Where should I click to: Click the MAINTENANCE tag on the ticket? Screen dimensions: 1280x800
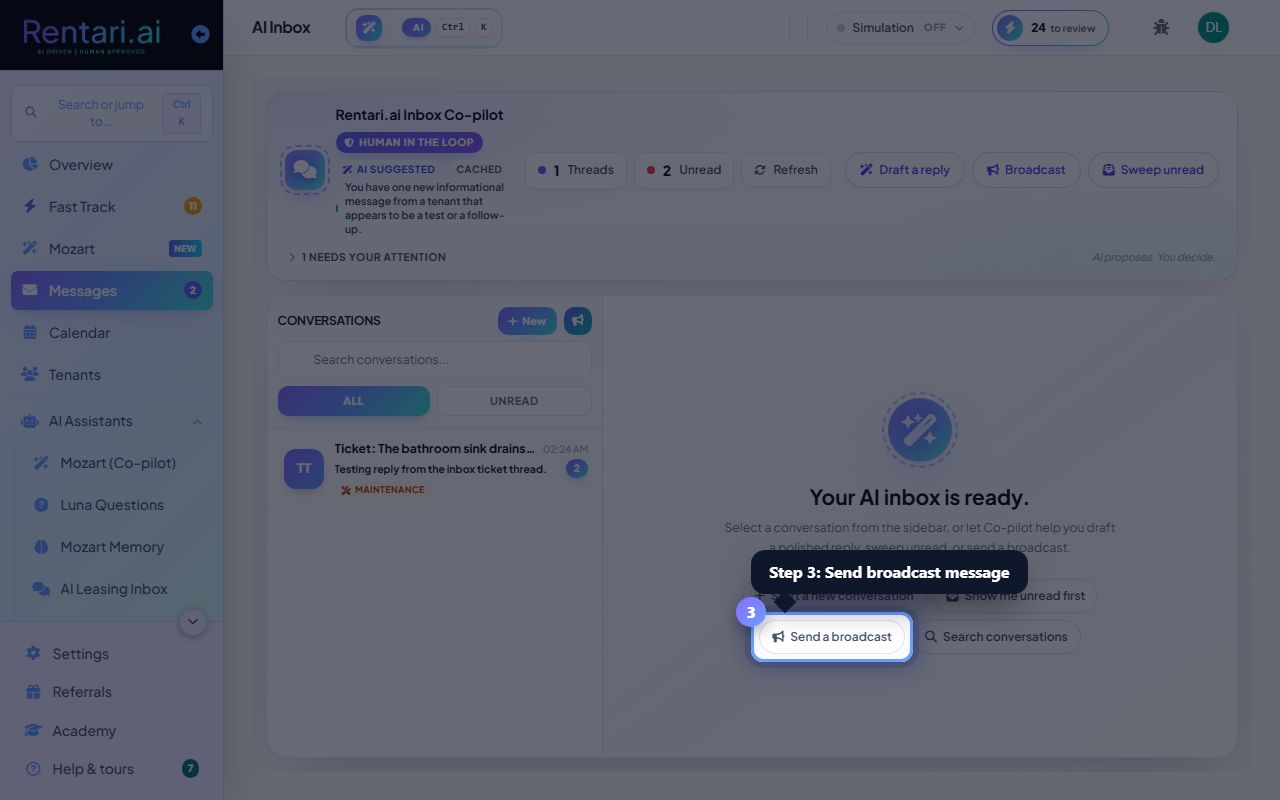[x=382, y=490]
